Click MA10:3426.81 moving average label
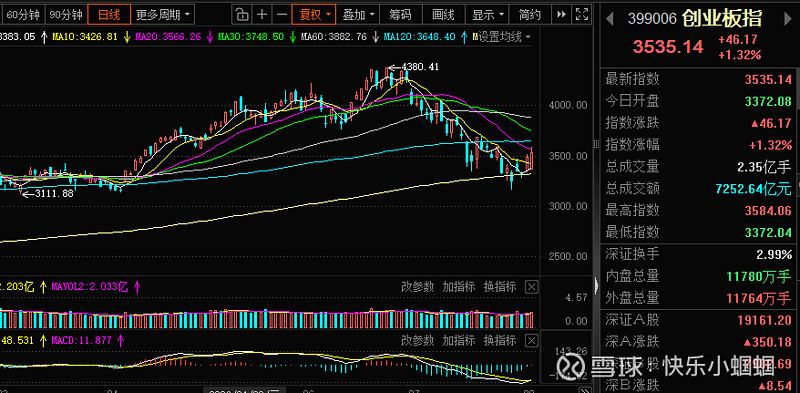This screenshot has width=800, height=393. click(84, 37)
